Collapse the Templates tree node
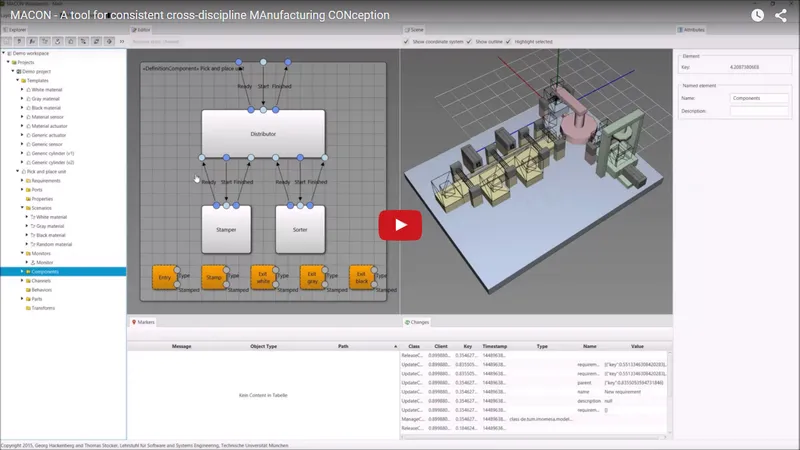Viewport: 800px width, 450px height. coord(17,80)
